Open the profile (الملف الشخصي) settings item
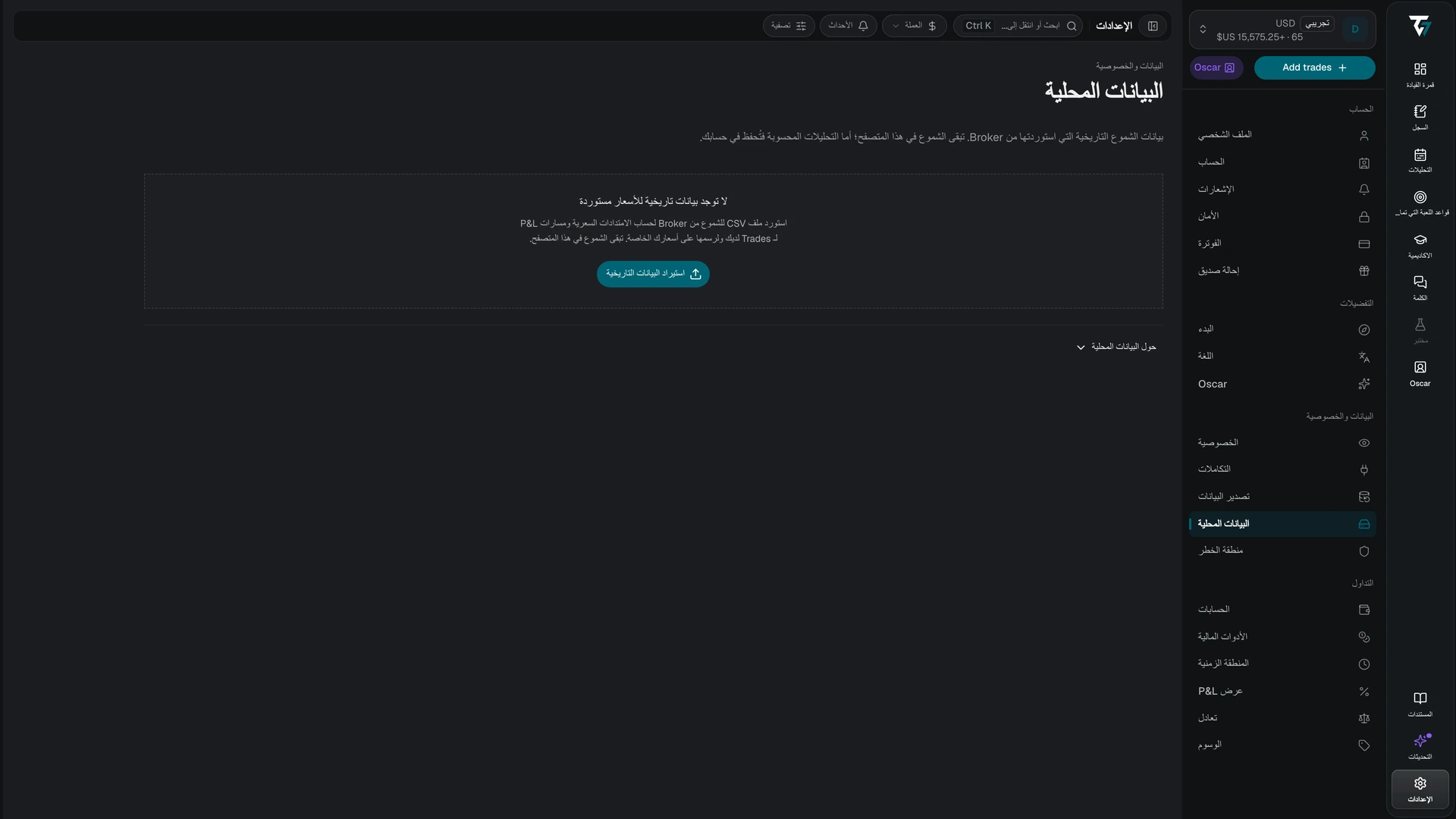1456x819 pixels. click(x=1282, y=135)
